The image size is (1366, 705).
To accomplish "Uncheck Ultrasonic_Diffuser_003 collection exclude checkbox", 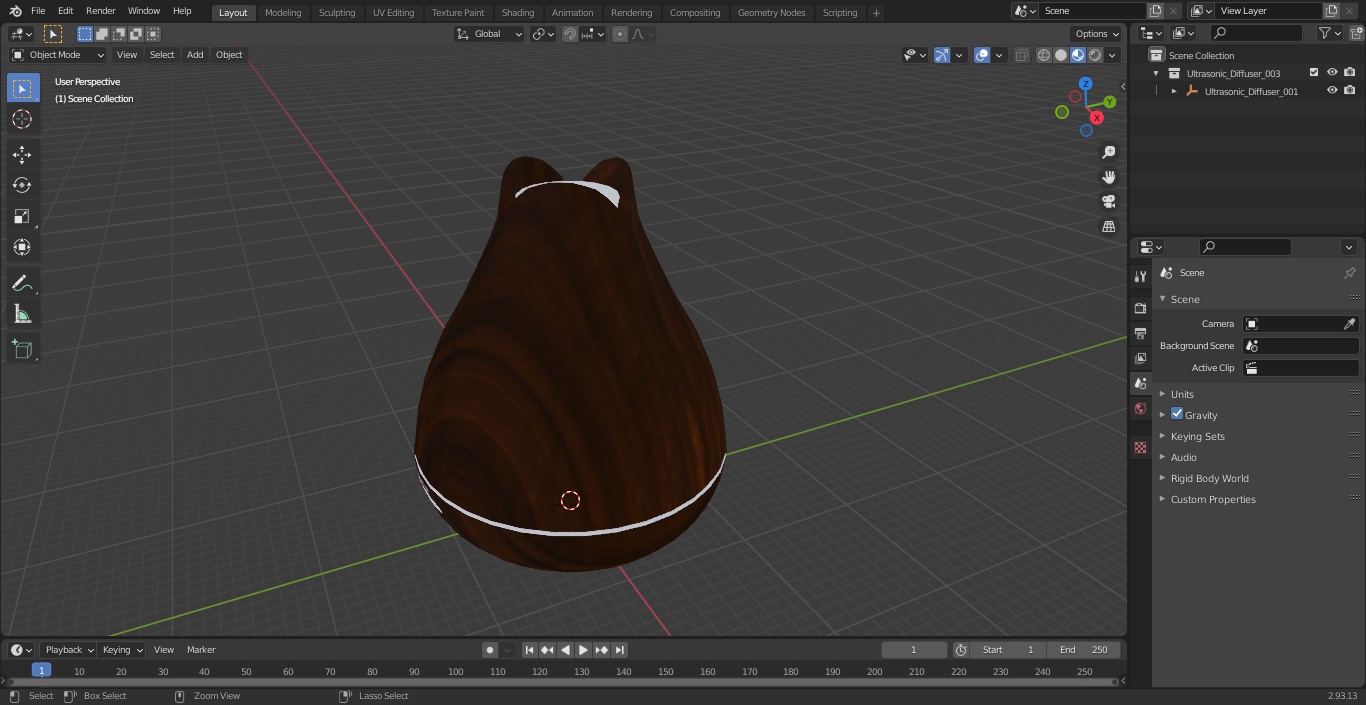I will click(x=1314, y=73).
